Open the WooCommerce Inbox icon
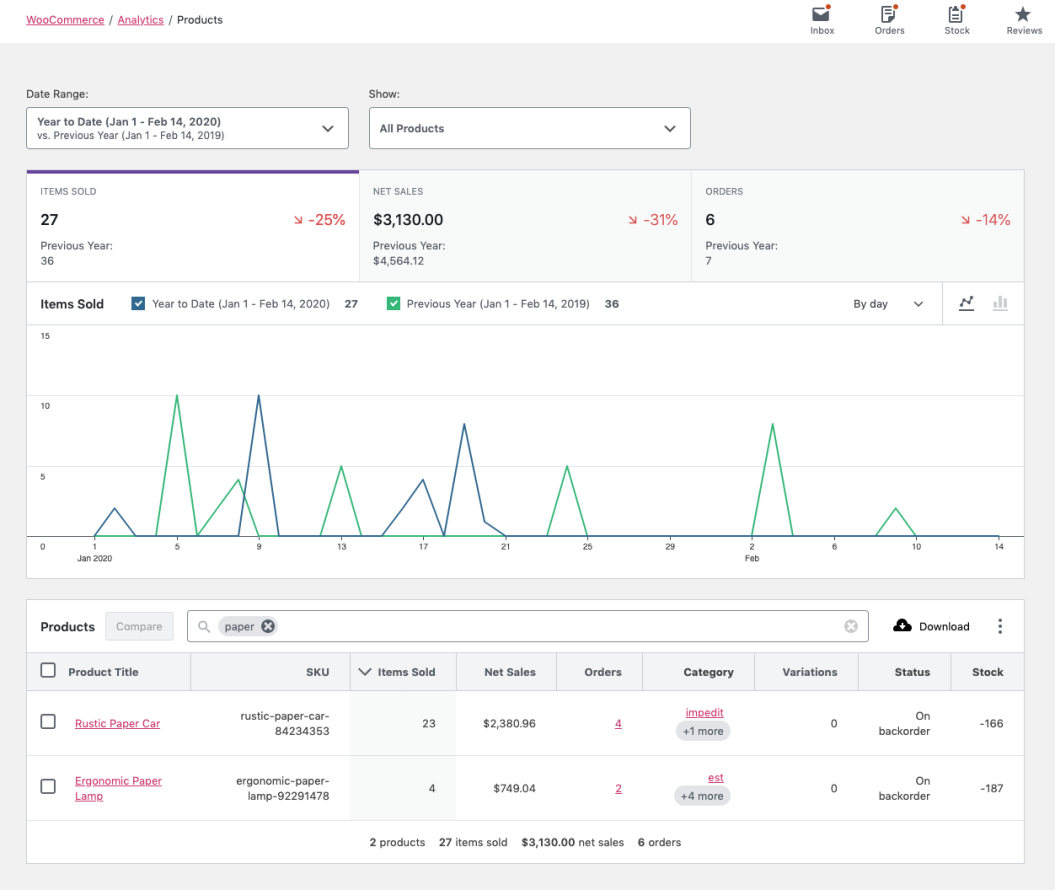Screen dimensions: 1055x890 click(821, 16)
